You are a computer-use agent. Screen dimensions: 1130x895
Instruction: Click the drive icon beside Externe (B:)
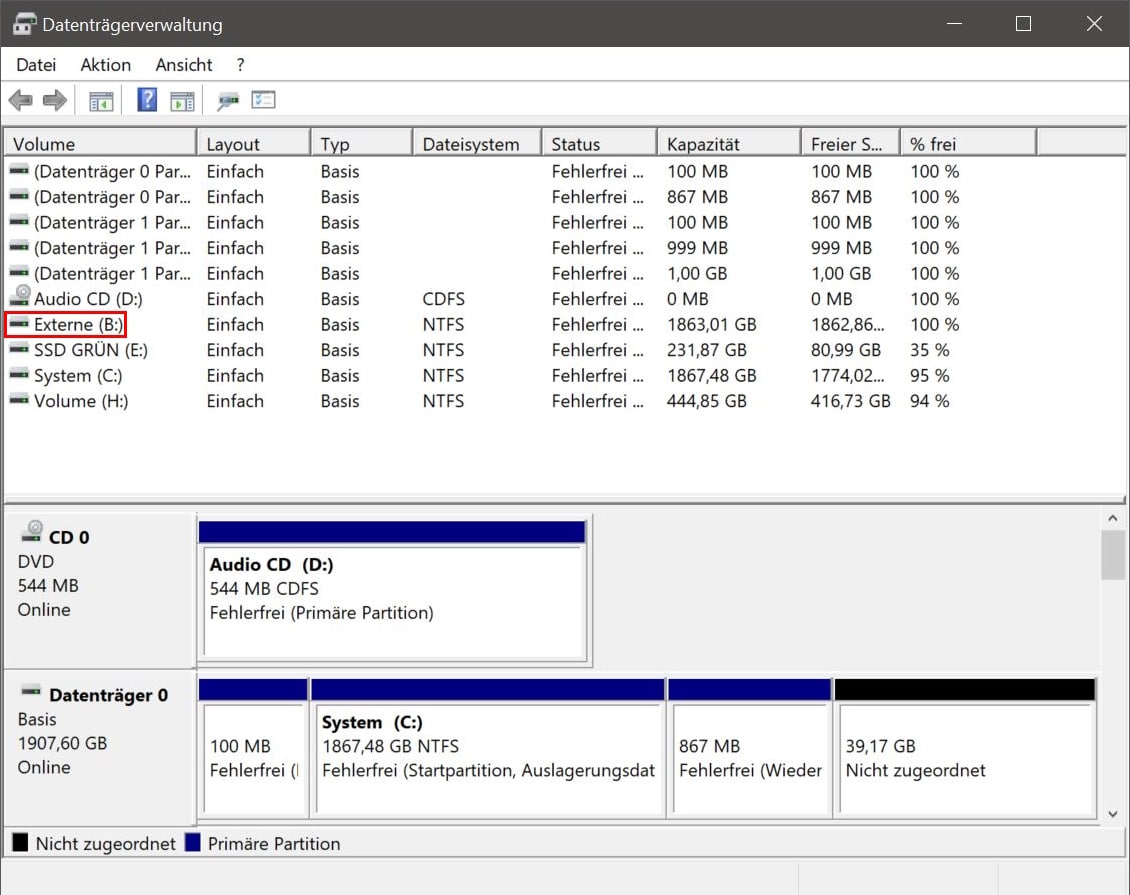[x=19, y=324]
